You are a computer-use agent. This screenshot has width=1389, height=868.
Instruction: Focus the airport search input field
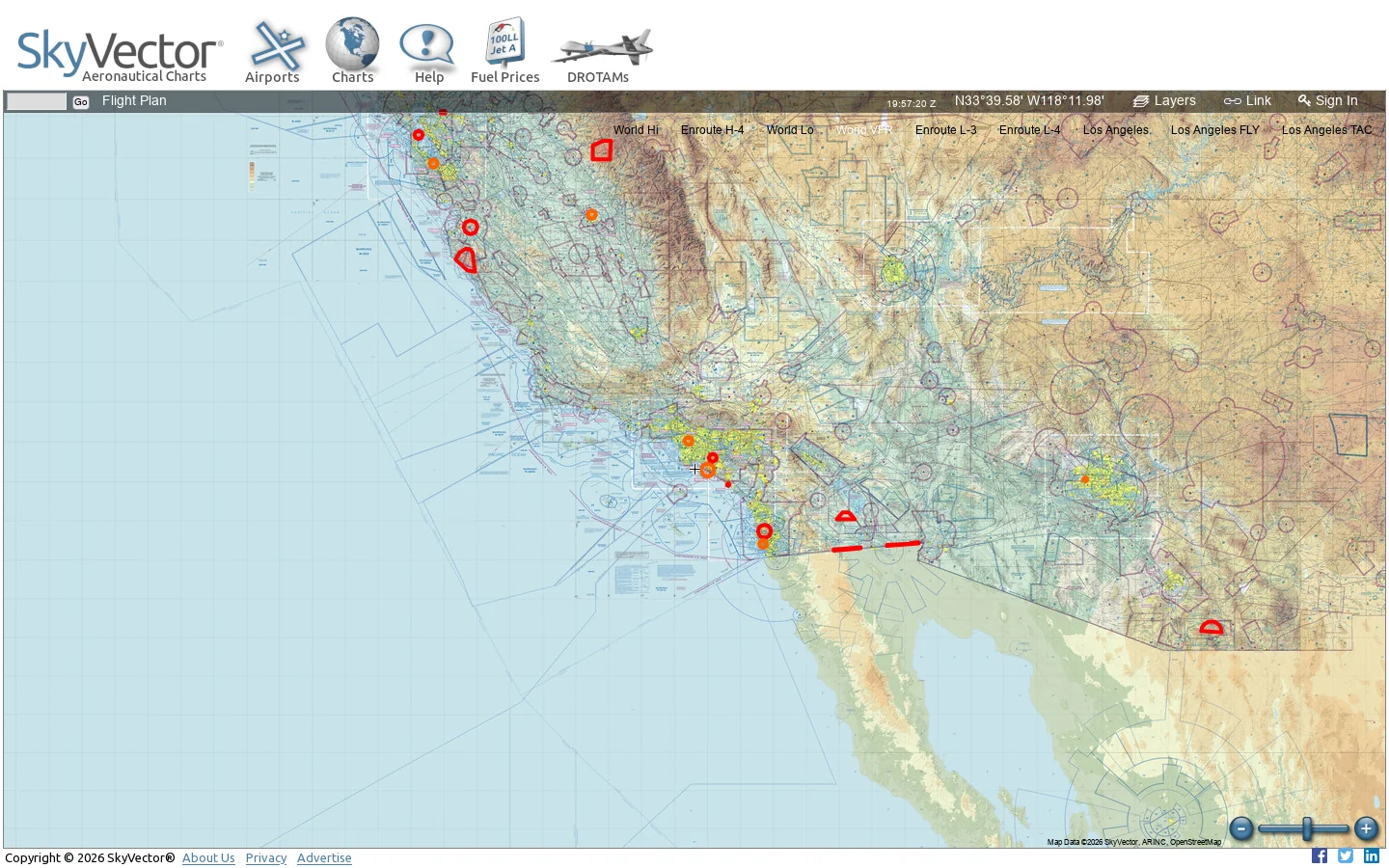click(x=37, y=101)
